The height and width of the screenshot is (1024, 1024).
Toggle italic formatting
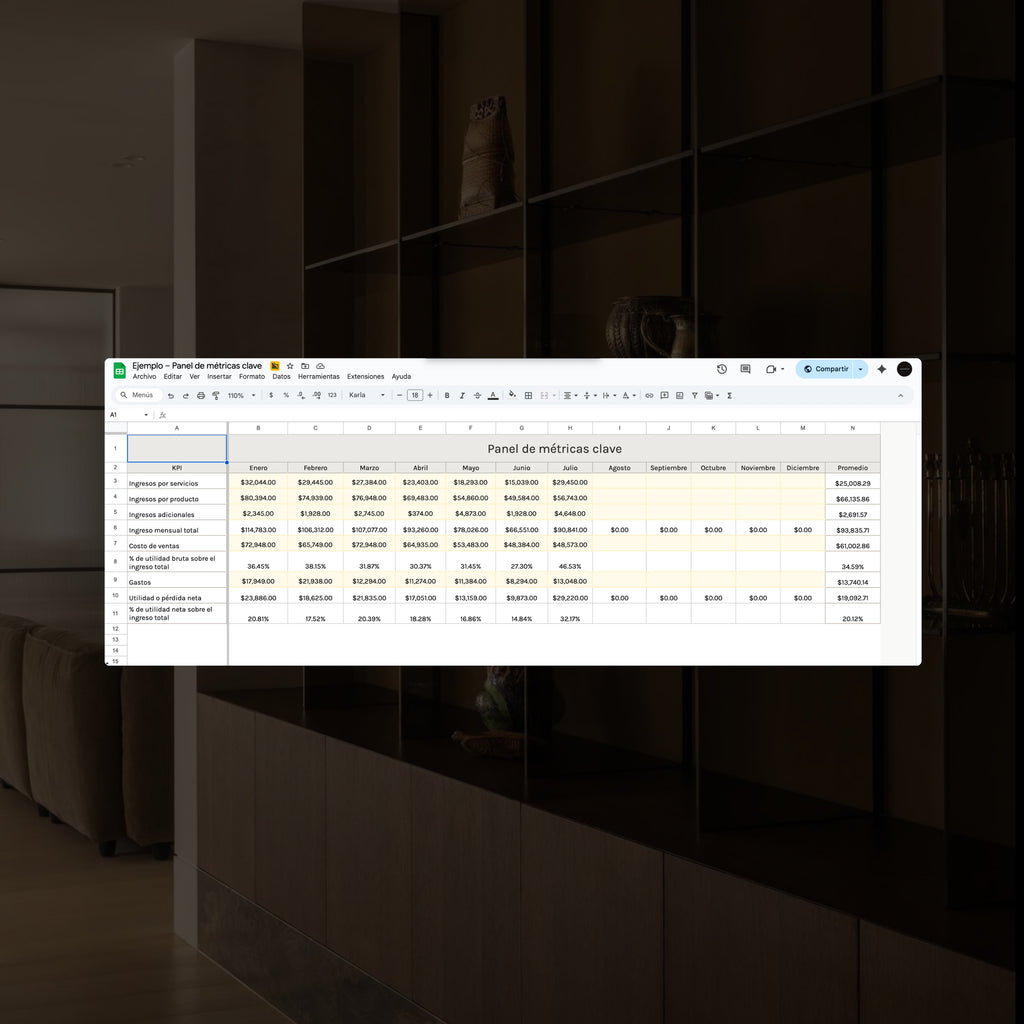pos(462,395)
